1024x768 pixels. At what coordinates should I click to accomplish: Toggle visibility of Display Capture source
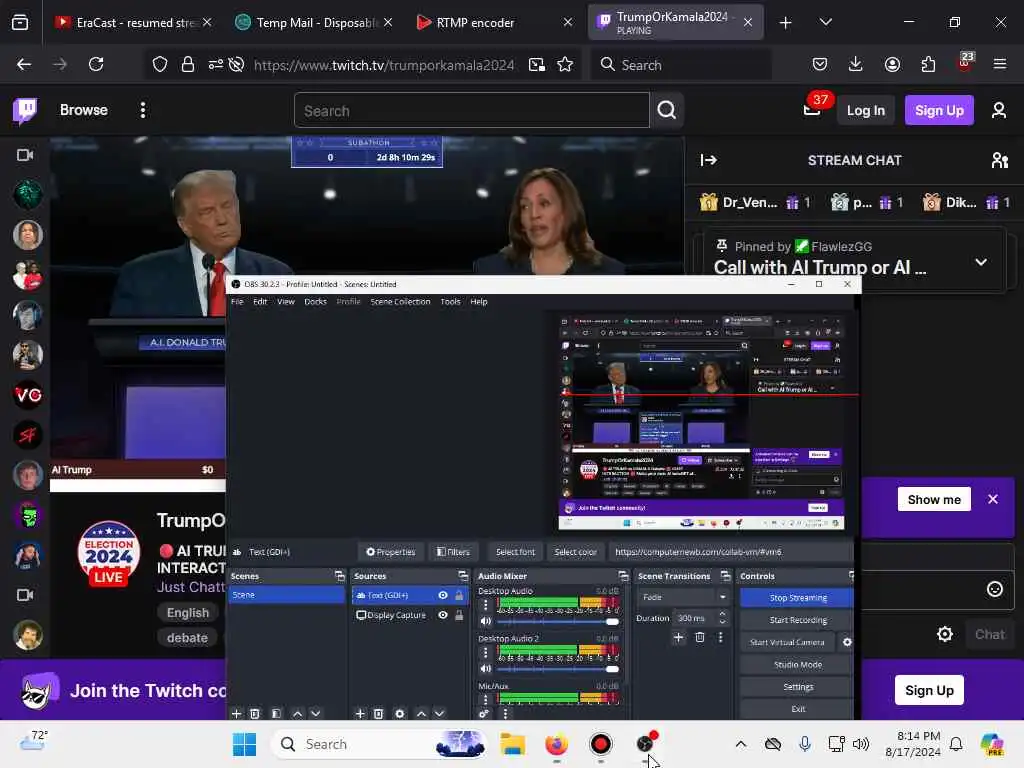443,615
